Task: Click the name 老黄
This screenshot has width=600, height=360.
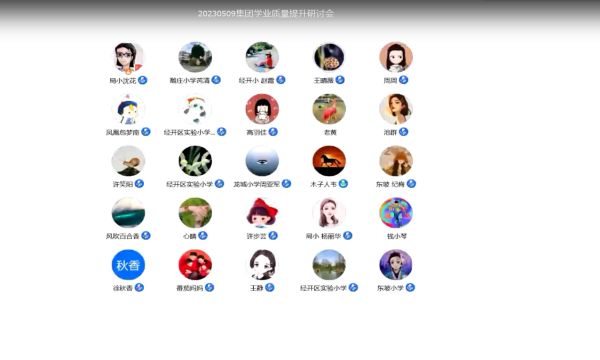Action: point(330,132)
